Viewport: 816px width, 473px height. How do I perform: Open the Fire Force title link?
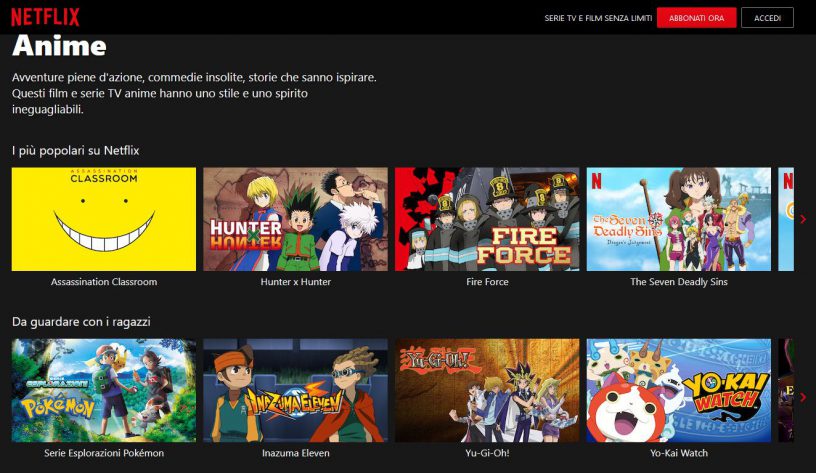487,282
